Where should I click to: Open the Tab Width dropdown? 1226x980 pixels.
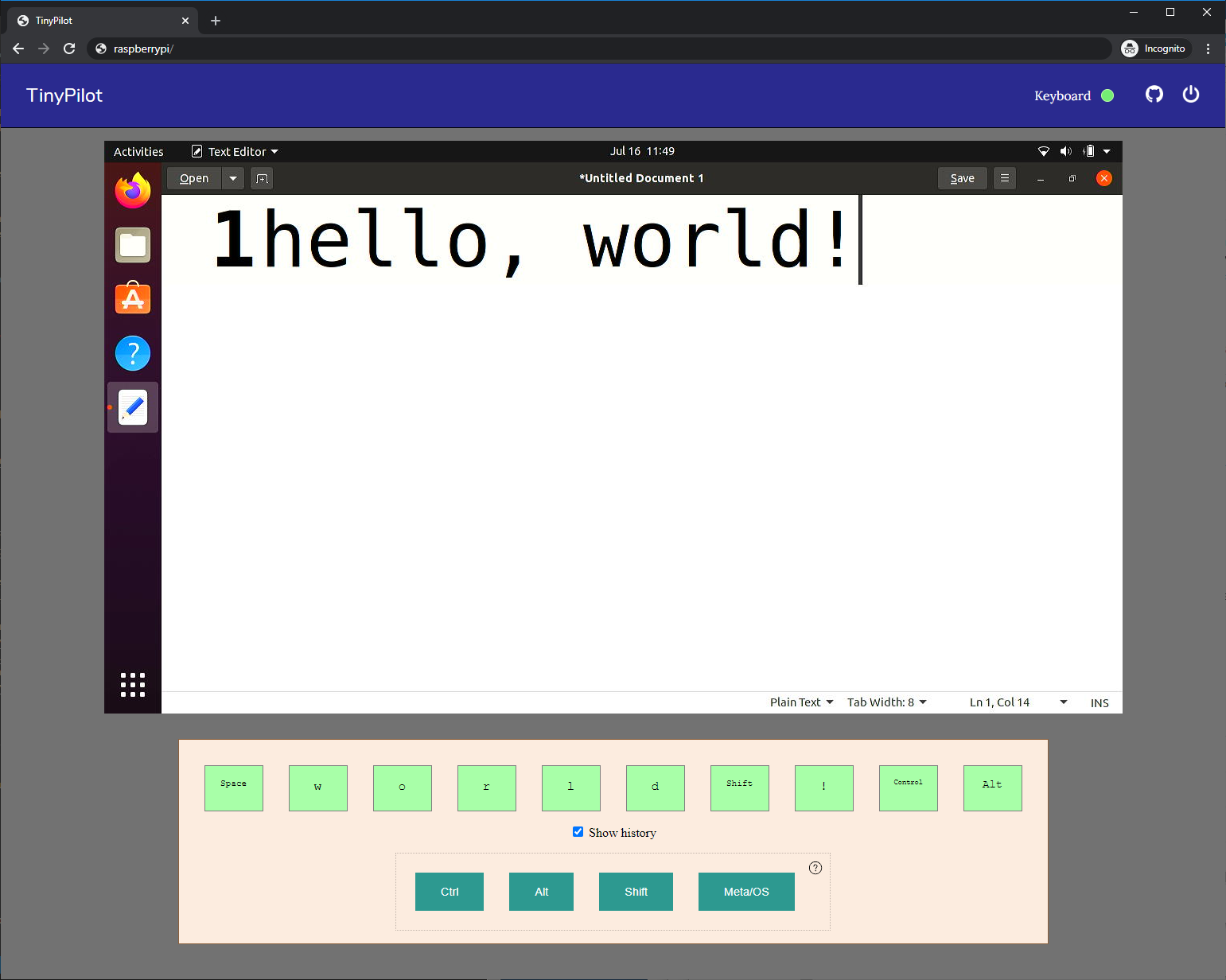(x=886, y=702)
